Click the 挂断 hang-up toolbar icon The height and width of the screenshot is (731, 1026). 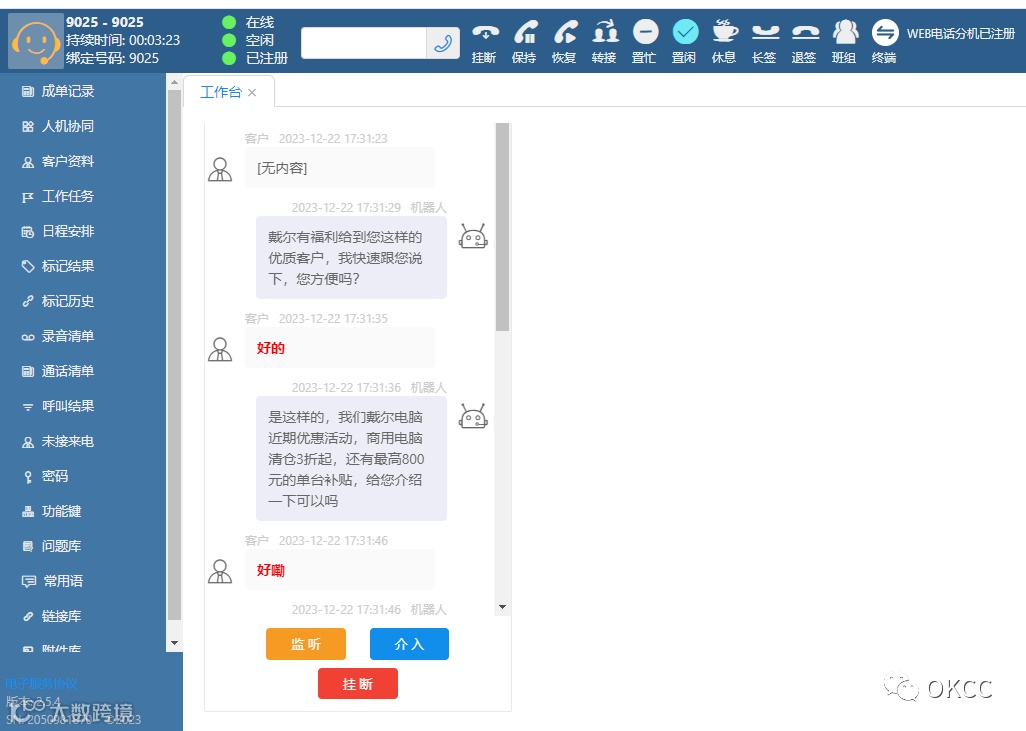point(485,33)
